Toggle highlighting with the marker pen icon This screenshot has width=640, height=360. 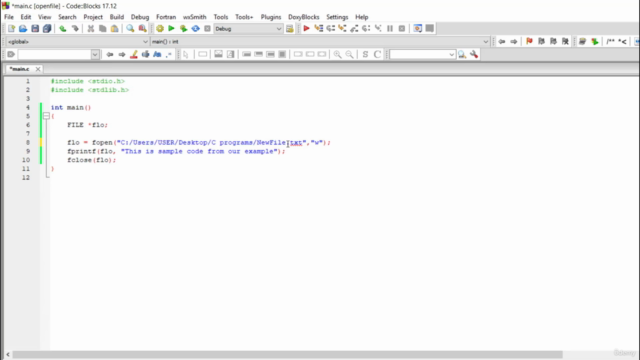[x=134, y=55]
